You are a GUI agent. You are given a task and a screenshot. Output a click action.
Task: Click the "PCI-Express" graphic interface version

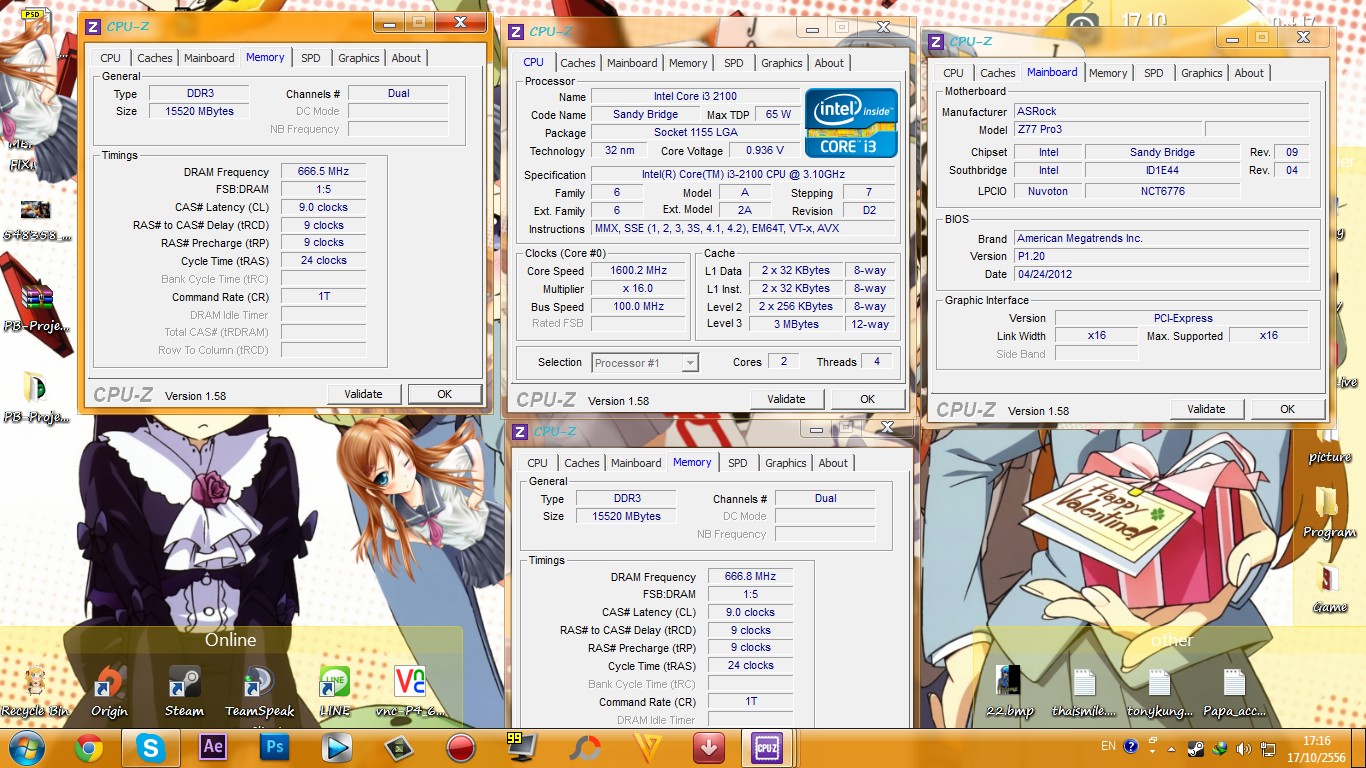click(x=1182, y=319)
